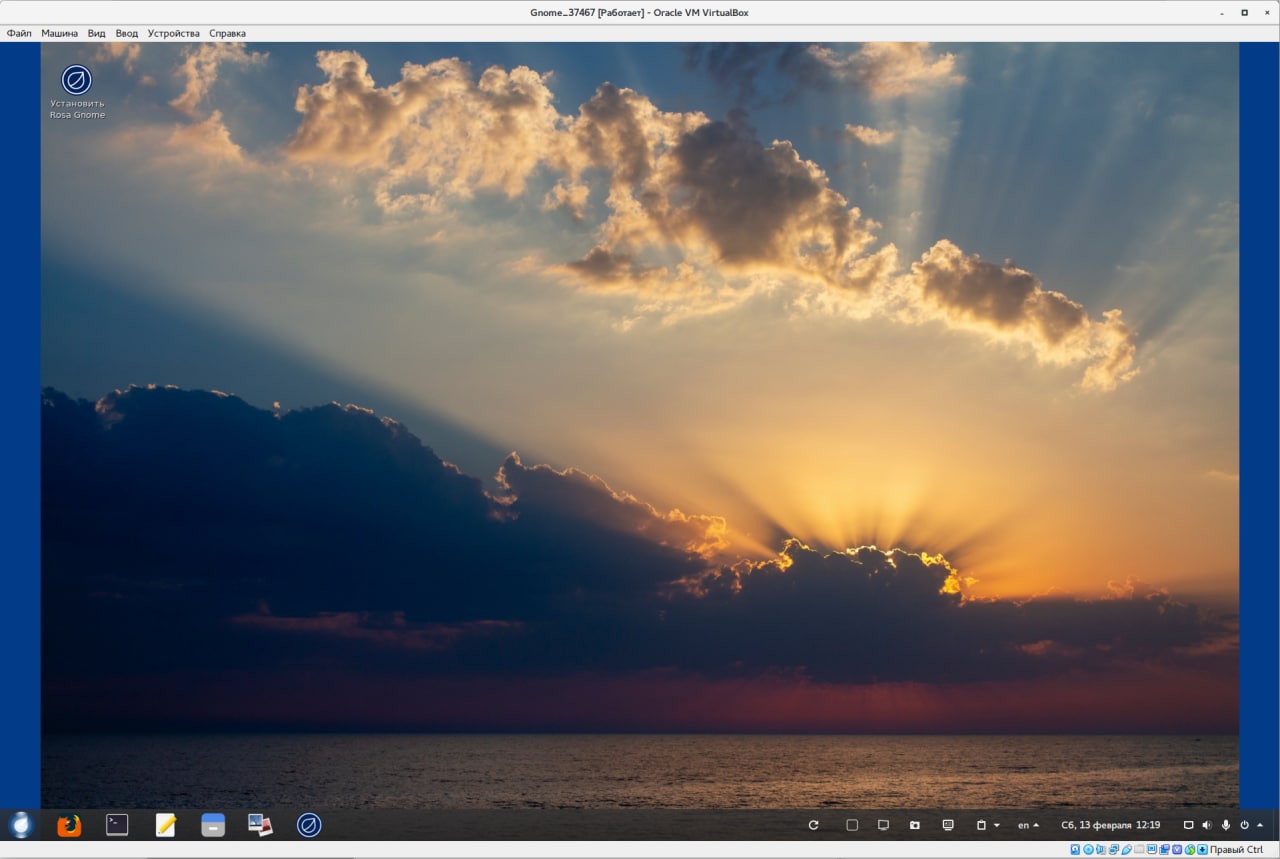The height and width of the screenshot is (859, 1280).
Task: Open calendar via 'Сб, 13 февраля 12:19'
Action: point(1110,825)
